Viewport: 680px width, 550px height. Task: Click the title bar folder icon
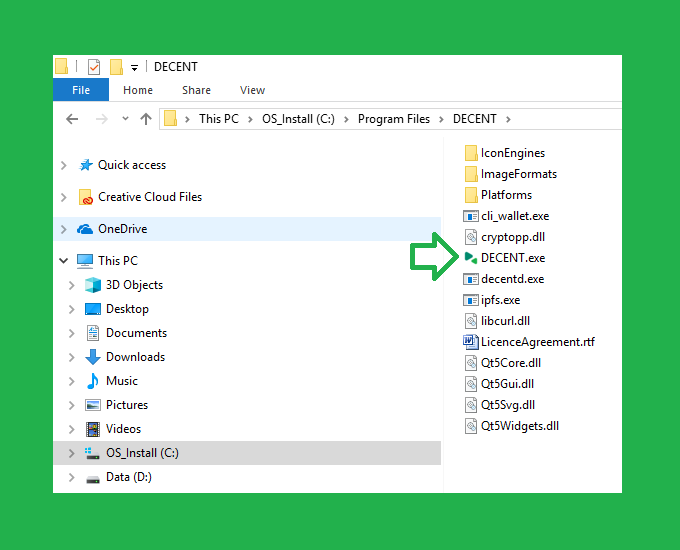tap(62, 67)
